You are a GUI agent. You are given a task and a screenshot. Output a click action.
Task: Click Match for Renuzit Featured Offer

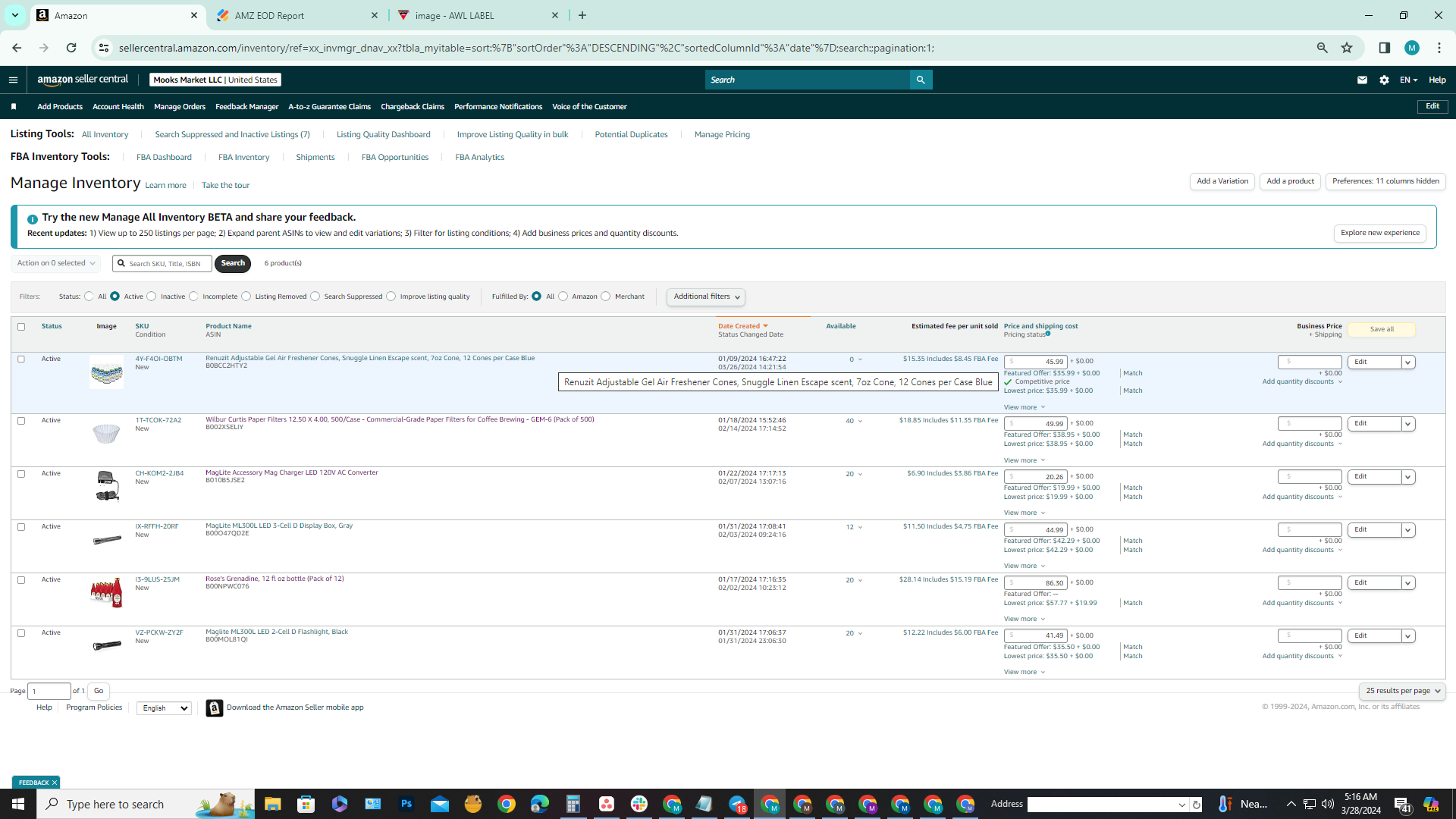coord(1133,373)
